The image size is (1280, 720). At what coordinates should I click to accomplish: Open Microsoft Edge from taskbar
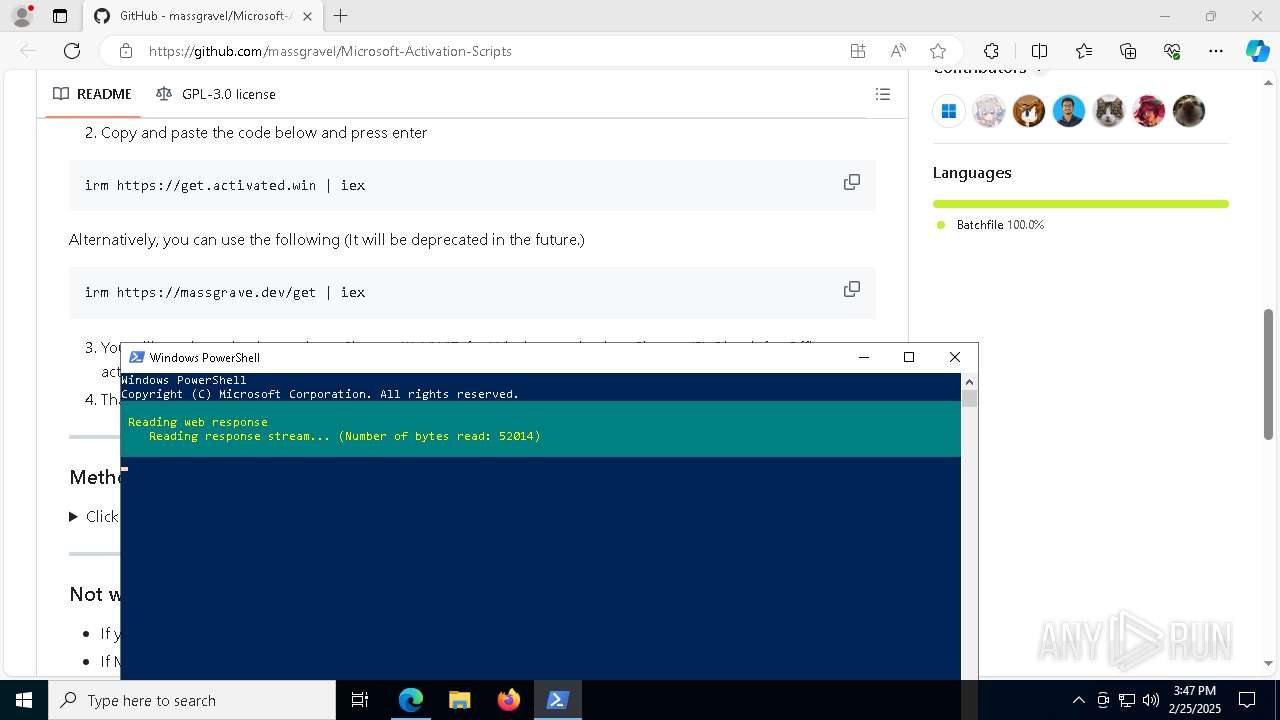click(x=411, y=700)
